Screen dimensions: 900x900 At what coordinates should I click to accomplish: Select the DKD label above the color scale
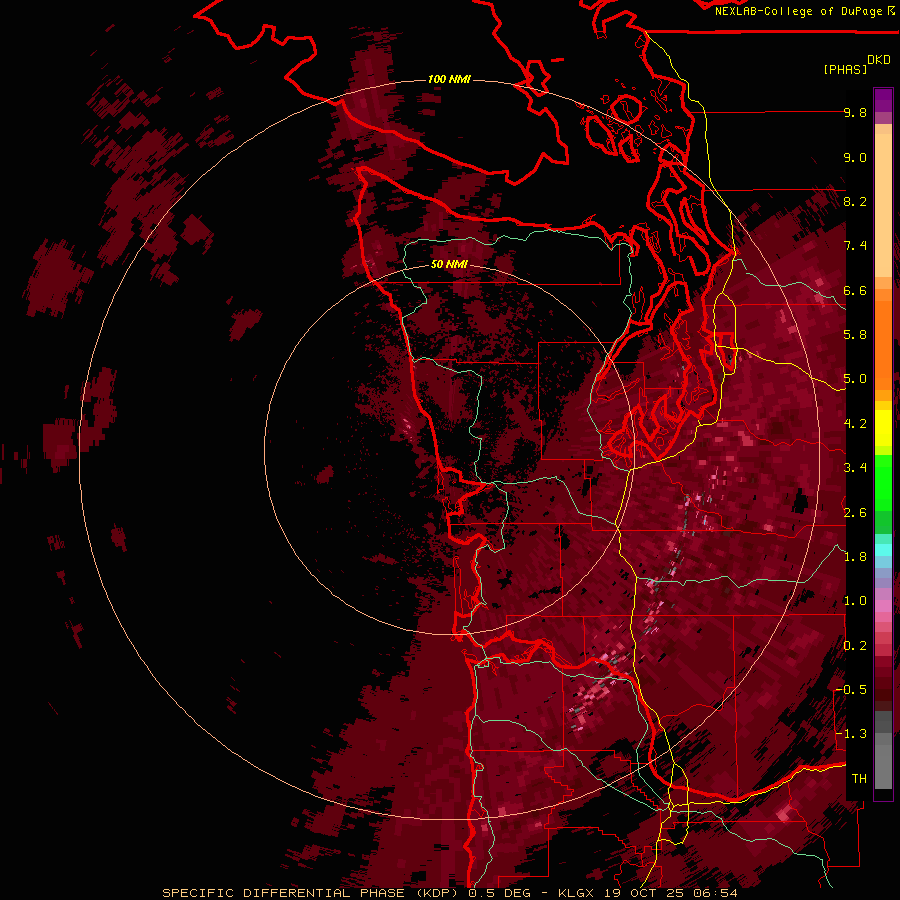(879, 60)
